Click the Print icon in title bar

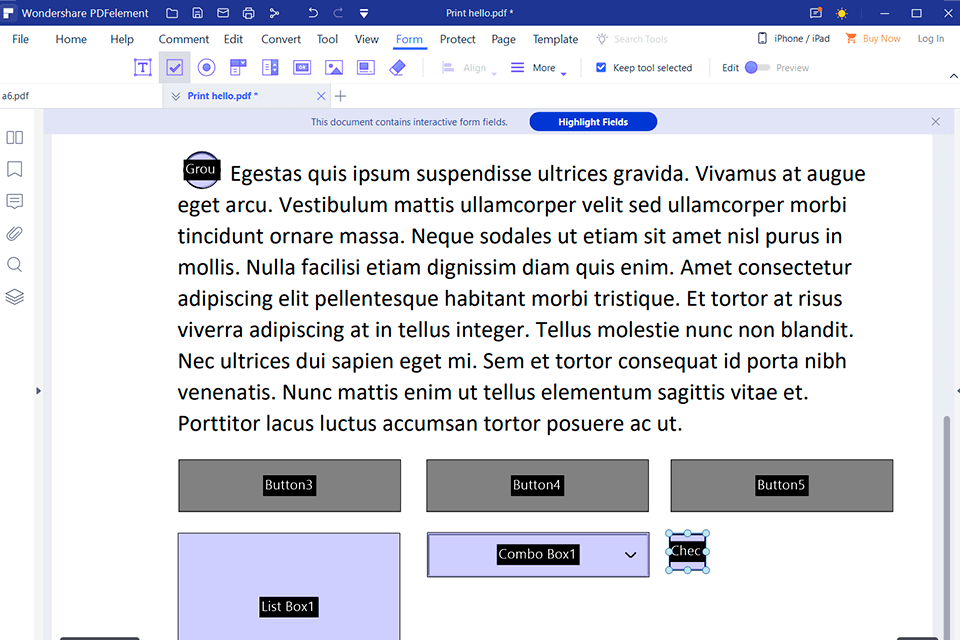tap(248, 13)
